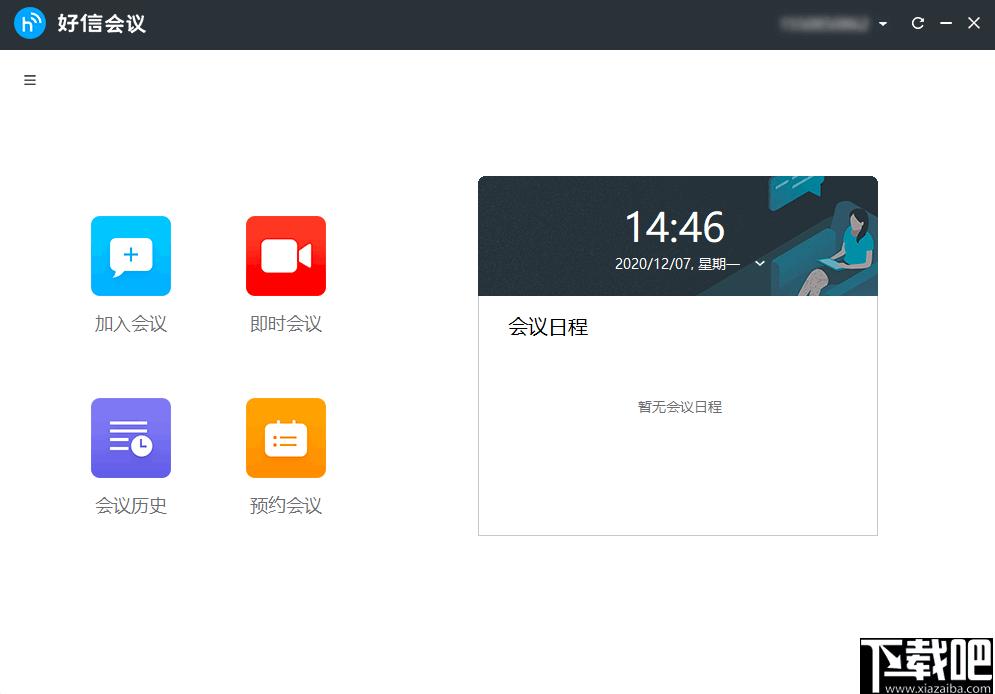The image size is (995, 694).
Task: Click the 好信会议 logo icon
Action: tap(29, 23)
